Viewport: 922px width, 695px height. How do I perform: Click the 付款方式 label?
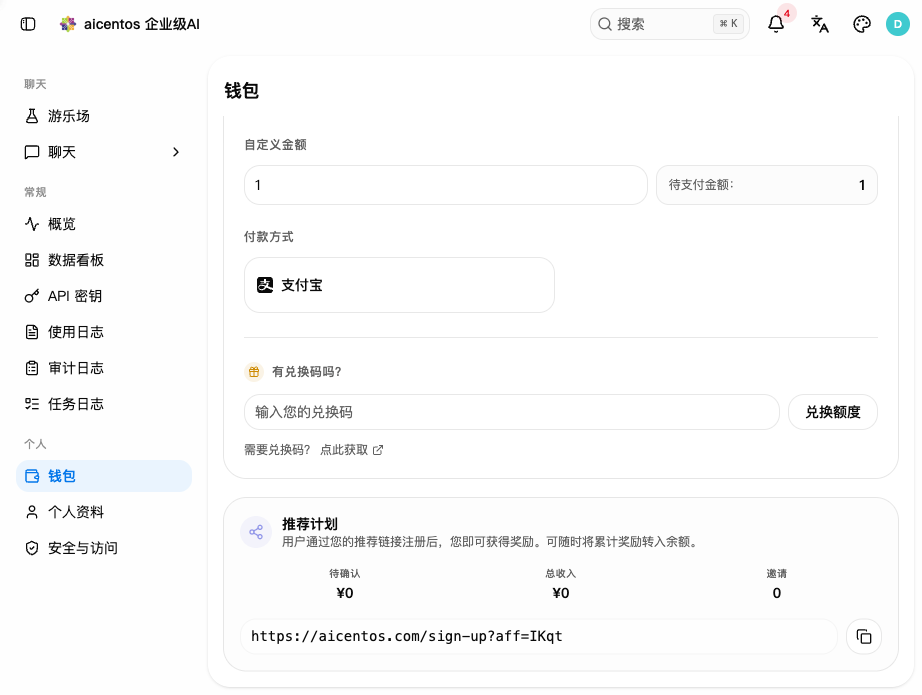269,237
